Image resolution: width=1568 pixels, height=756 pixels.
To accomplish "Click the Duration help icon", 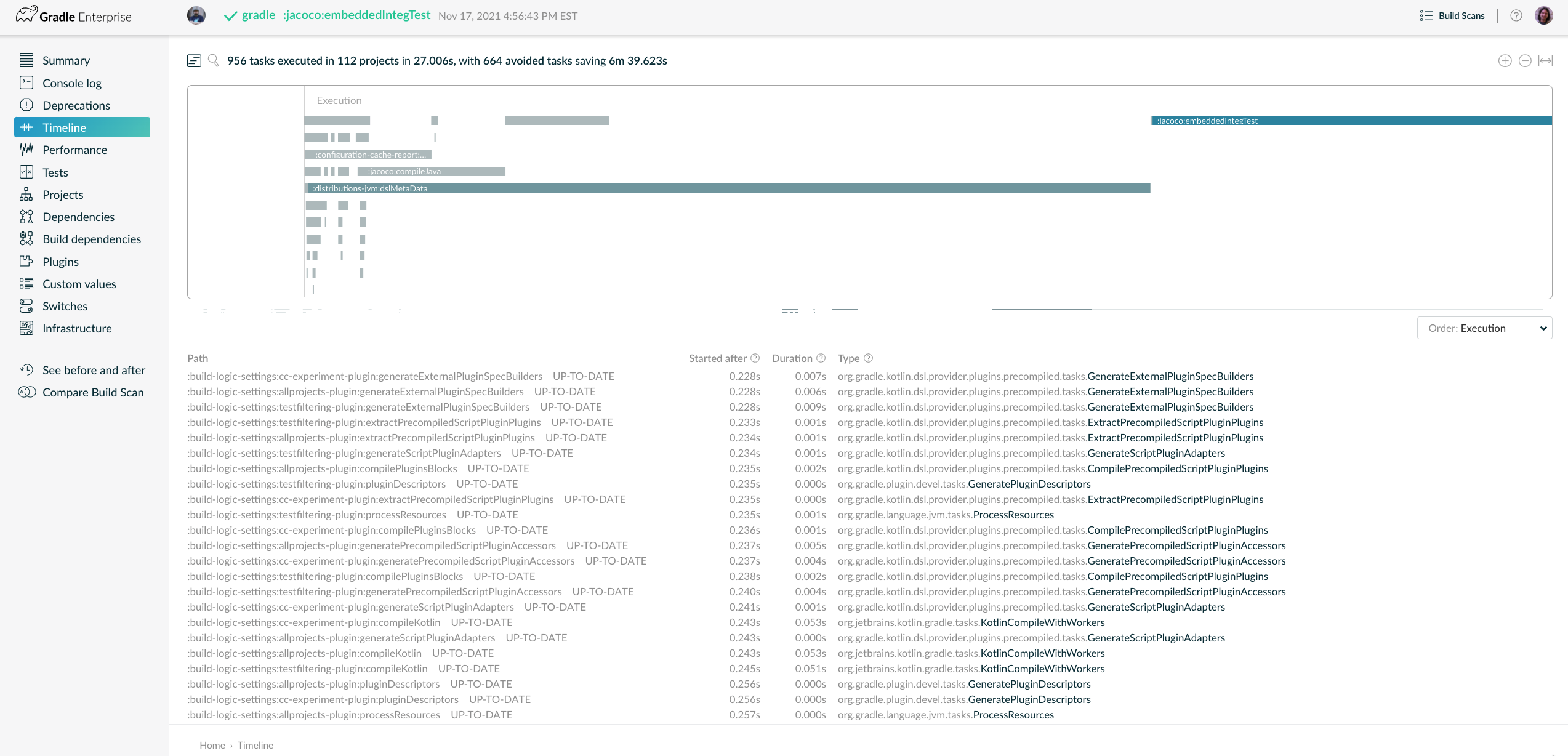I will pos(821,358).
